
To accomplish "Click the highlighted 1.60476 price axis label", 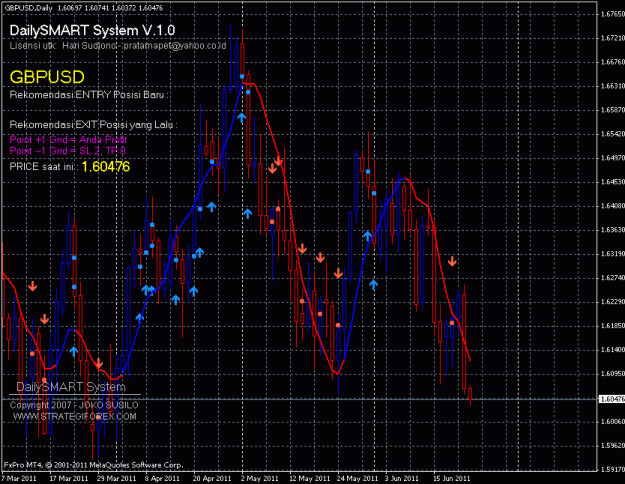I will point(611,399).
